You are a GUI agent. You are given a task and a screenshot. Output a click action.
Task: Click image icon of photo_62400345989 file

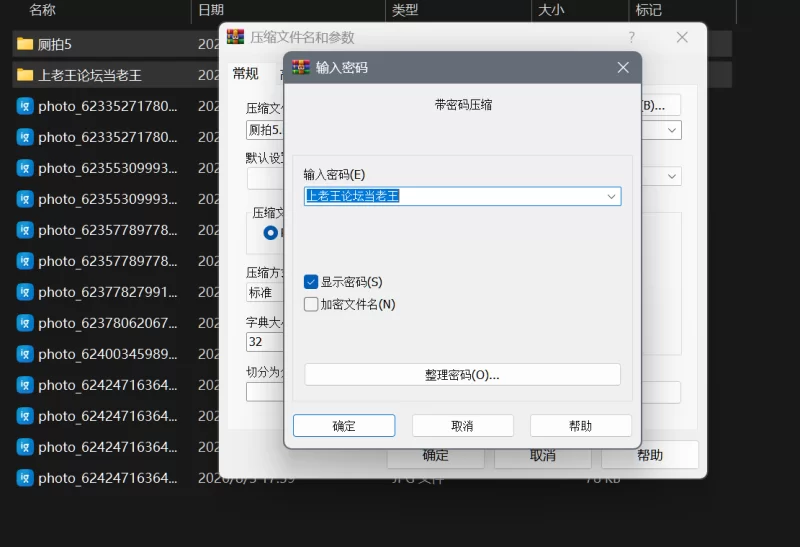(25, 354)
